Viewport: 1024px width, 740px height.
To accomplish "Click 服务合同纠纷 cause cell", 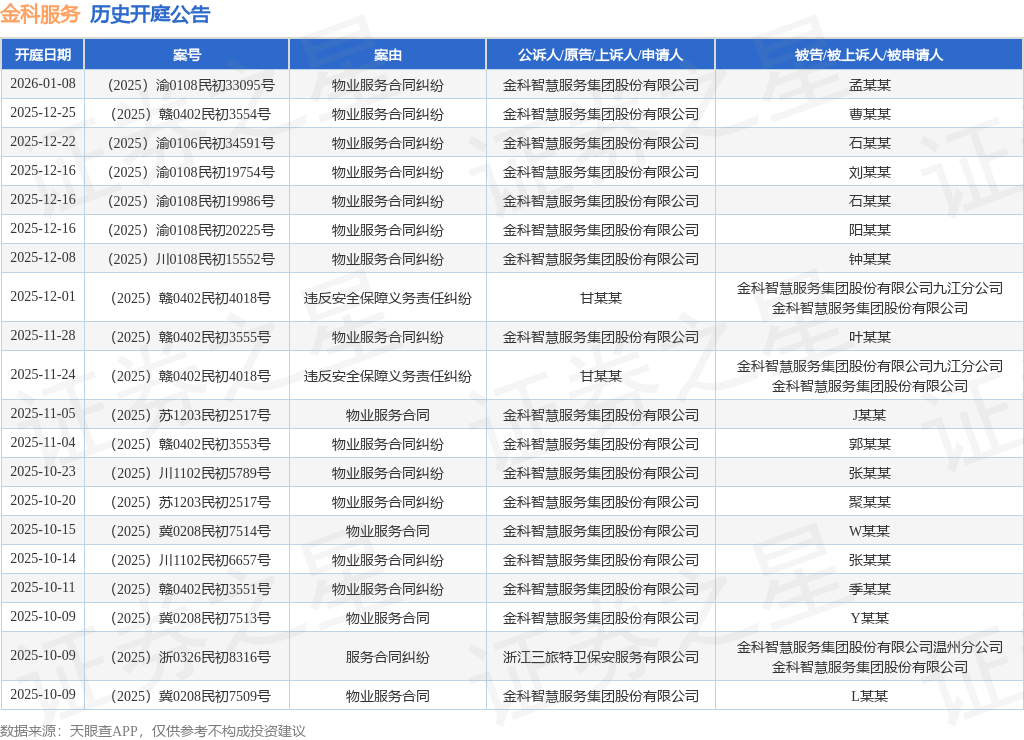I will coord(387,657).
